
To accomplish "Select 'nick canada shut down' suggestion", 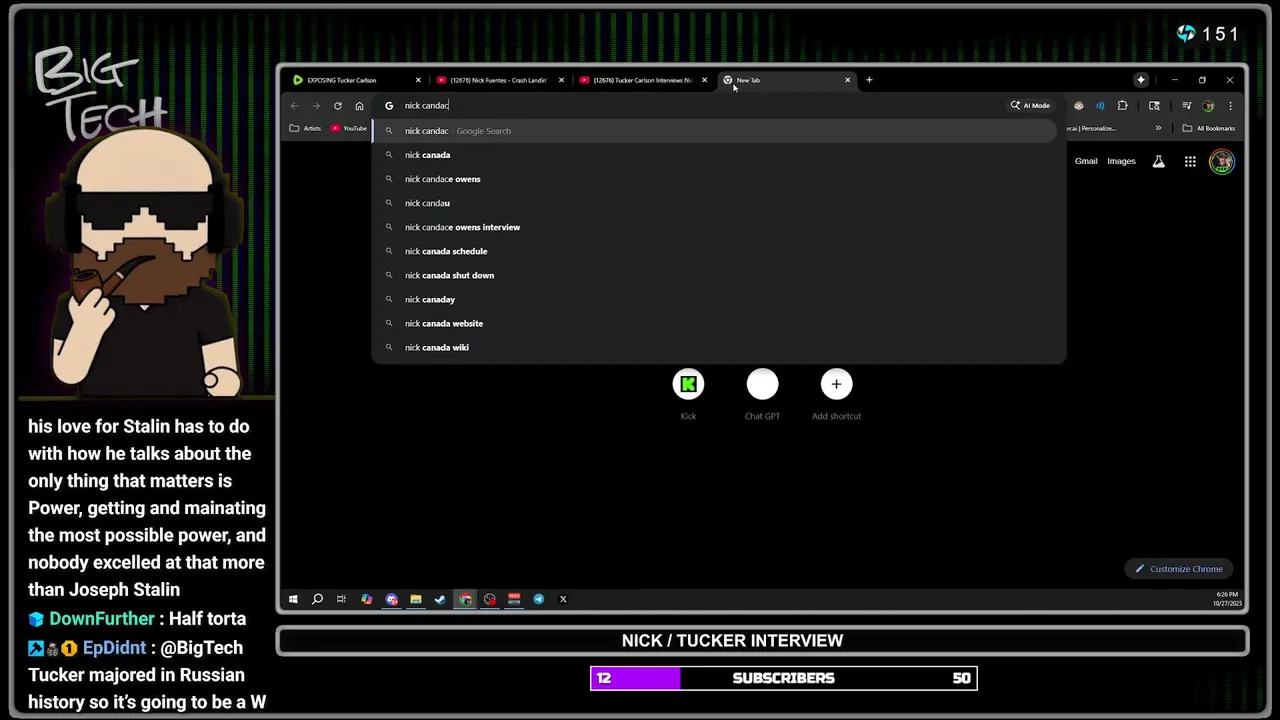I will pos(715,275).
